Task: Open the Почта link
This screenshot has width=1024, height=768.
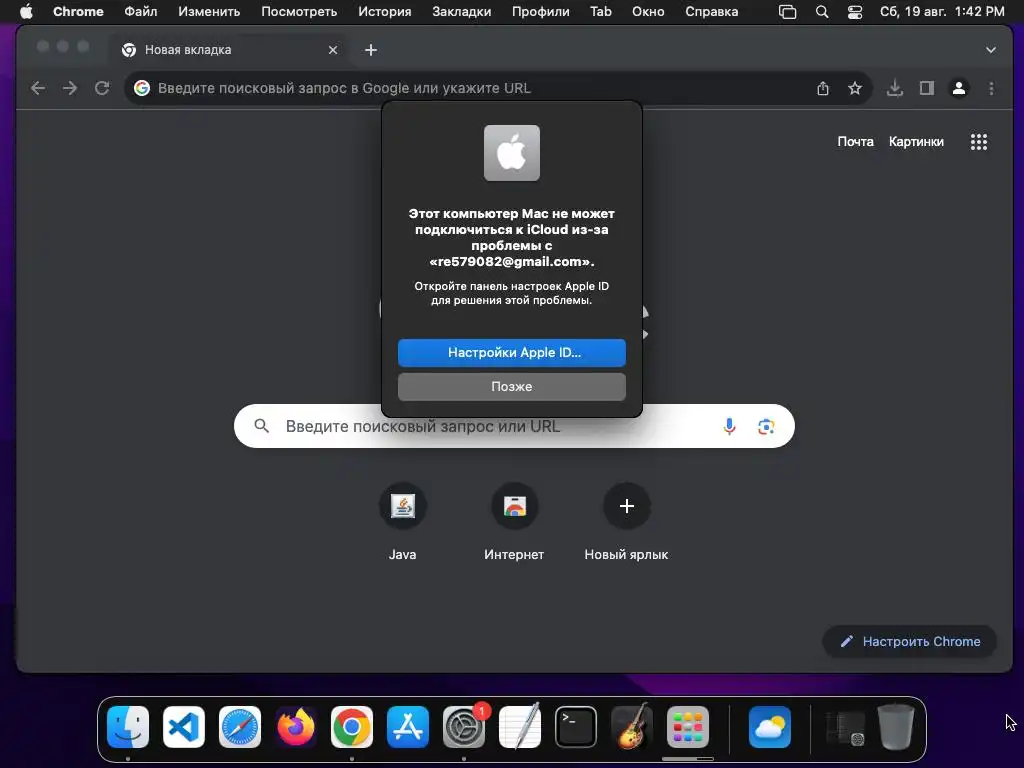Action: tap(855, 142)
